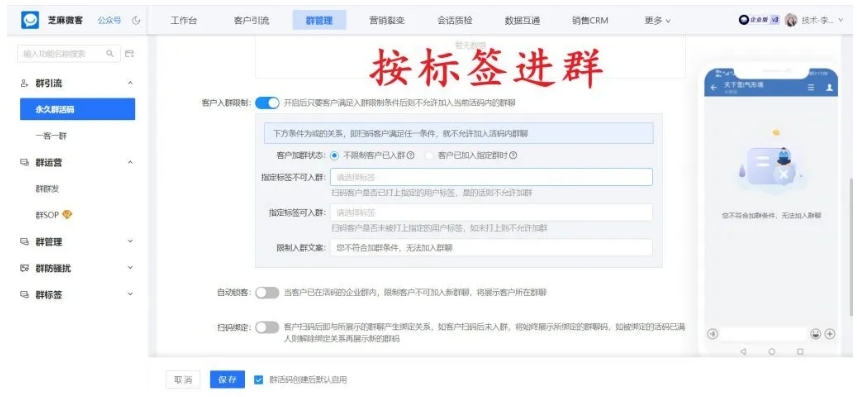
Task: Enable the 自动锁客 switch
Action: point(267,293)
